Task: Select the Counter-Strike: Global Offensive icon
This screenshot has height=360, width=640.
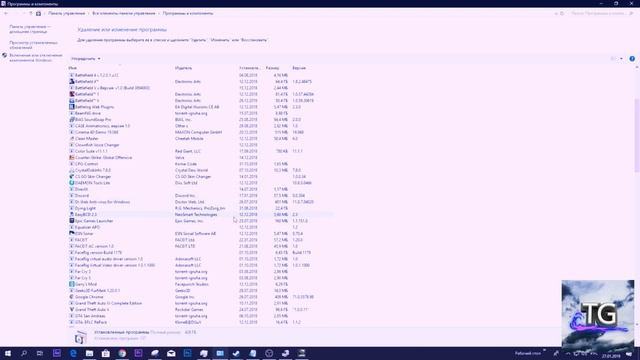Action: tap(71, 158)
